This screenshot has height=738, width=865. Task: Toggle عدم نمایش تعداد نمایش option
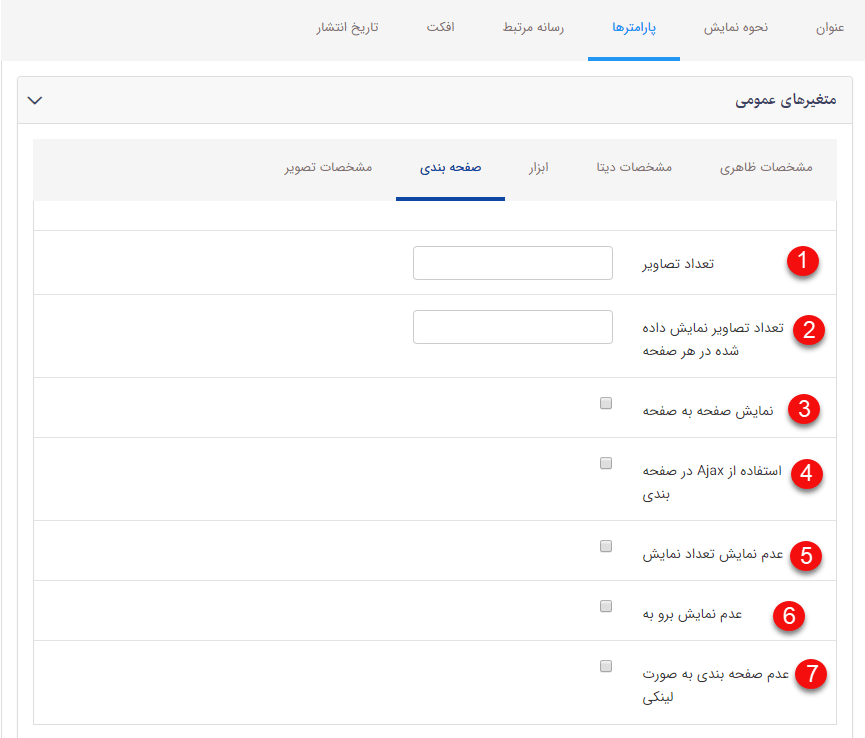605,545
